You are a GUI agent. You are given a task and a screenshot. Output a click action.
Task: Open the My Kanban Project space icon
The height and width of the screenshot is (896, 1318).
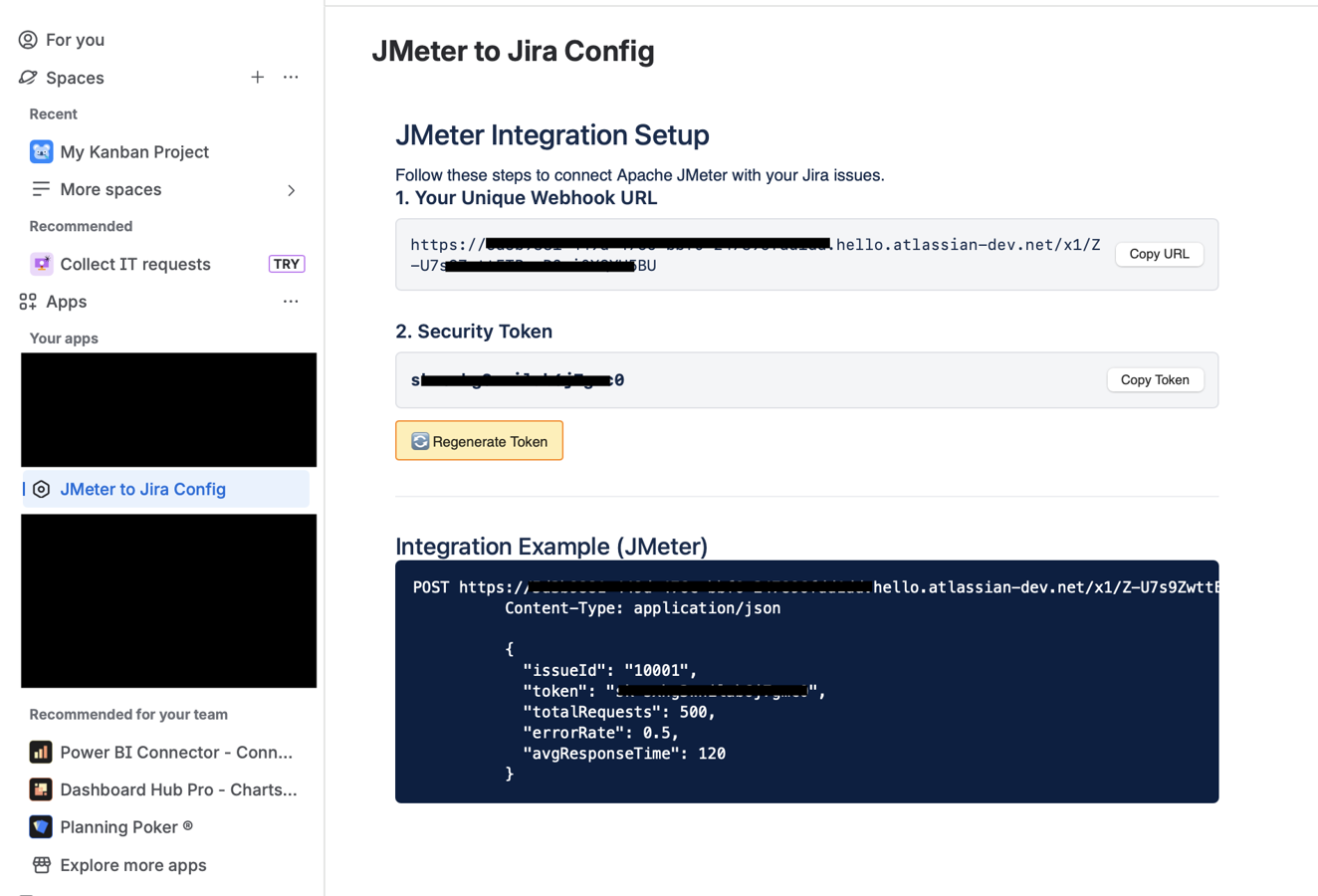coord(41,151)
